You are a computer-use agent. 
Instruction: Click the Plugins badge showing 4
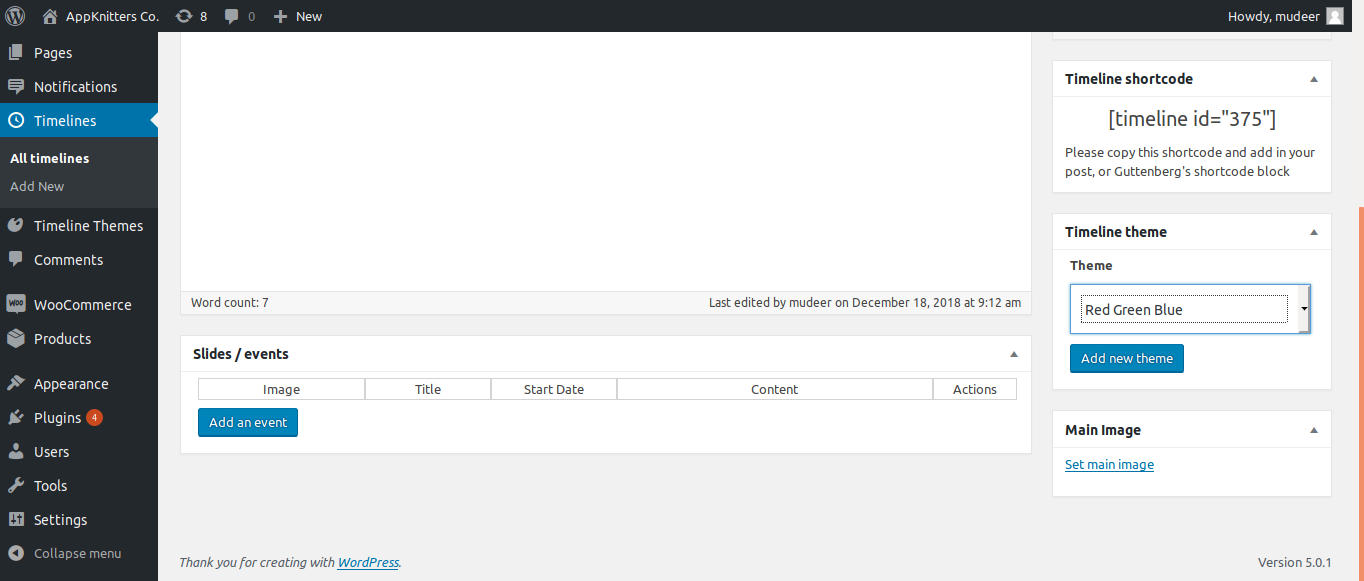point(98,417)
